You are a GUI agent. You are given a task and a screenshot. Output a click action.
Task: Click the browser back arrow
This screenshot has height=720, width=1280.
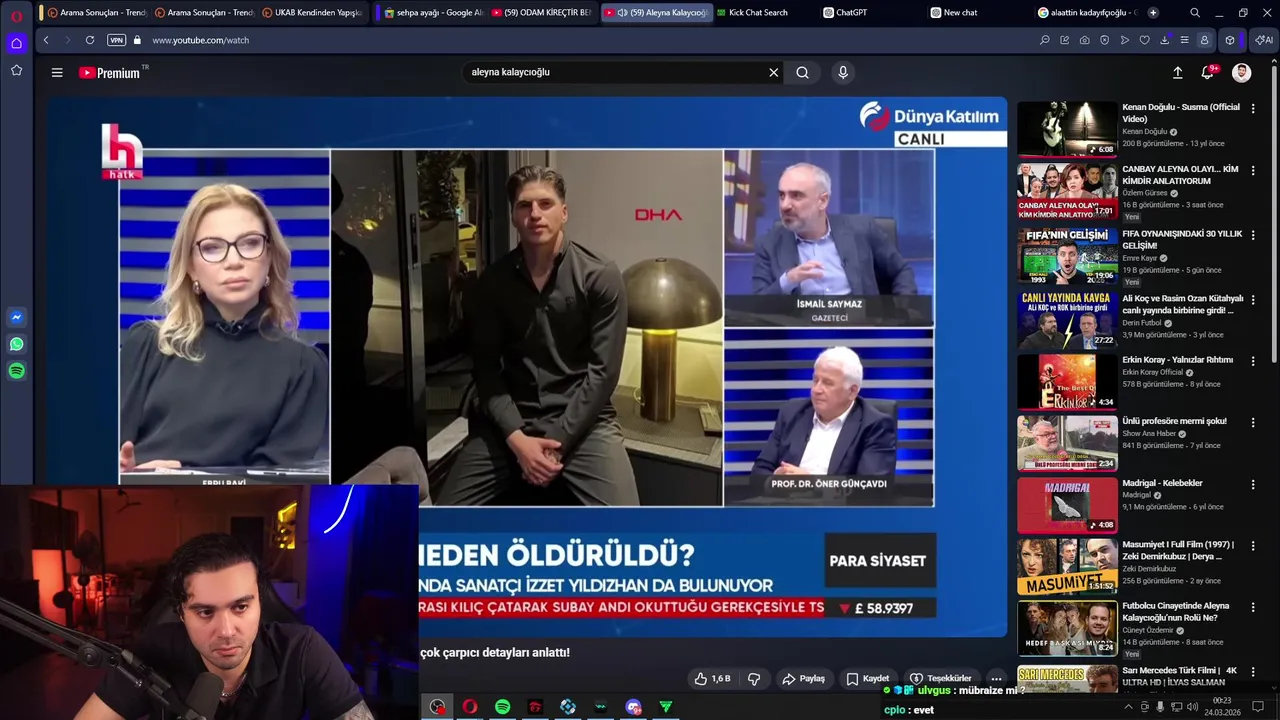(x=46, y=40)
